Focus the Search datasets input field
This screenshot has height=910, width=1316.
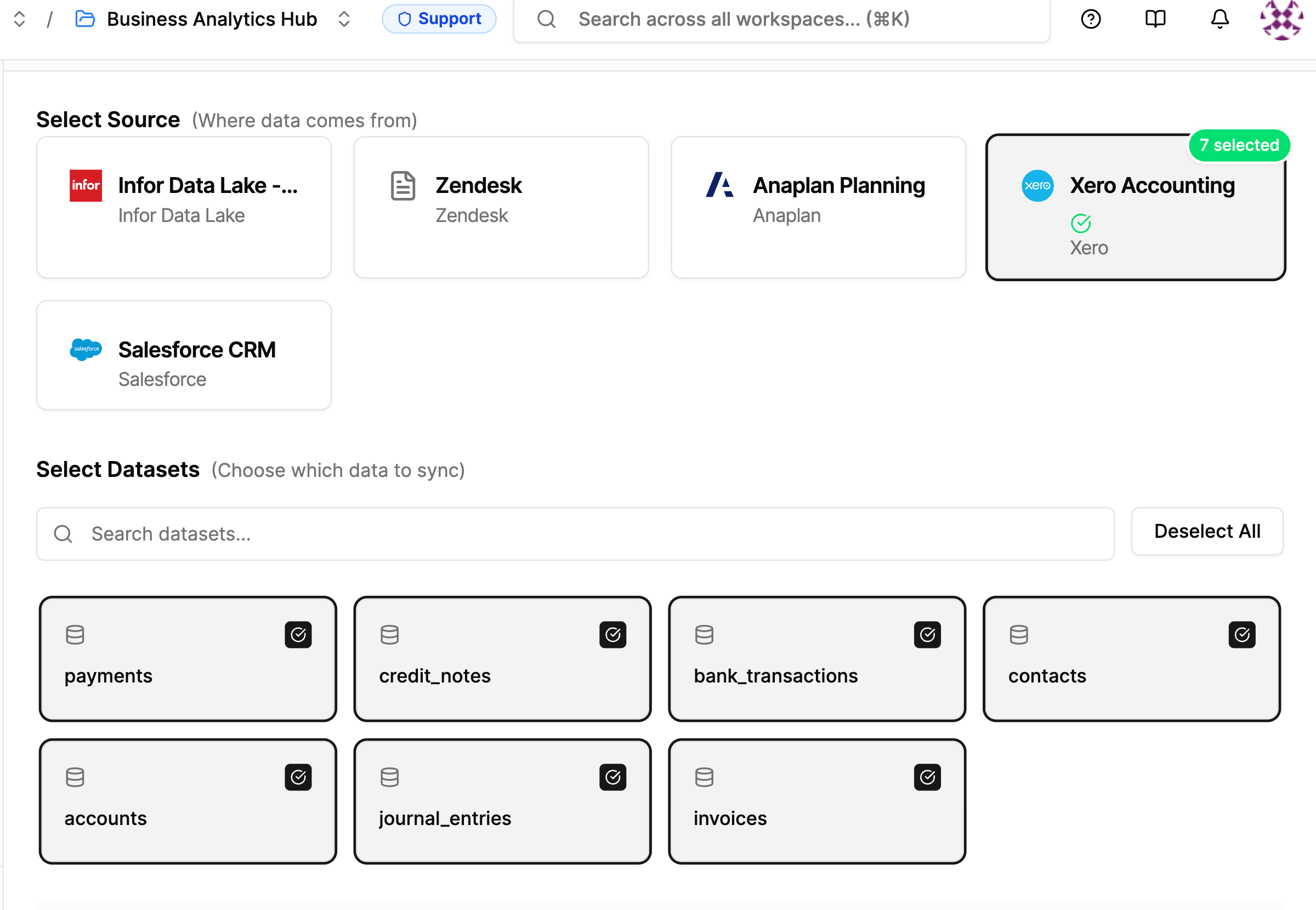pyautogui.click(x=575, y=534)
